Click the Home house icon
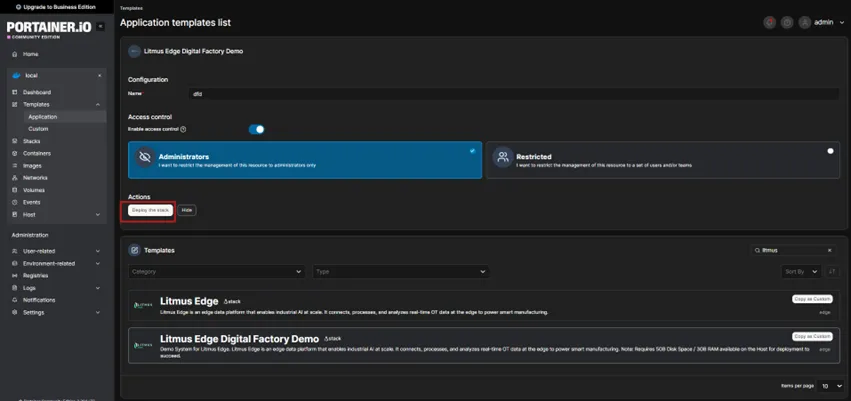Image resolution: width=851 pixels, height=401 pixels. point(15,54)
